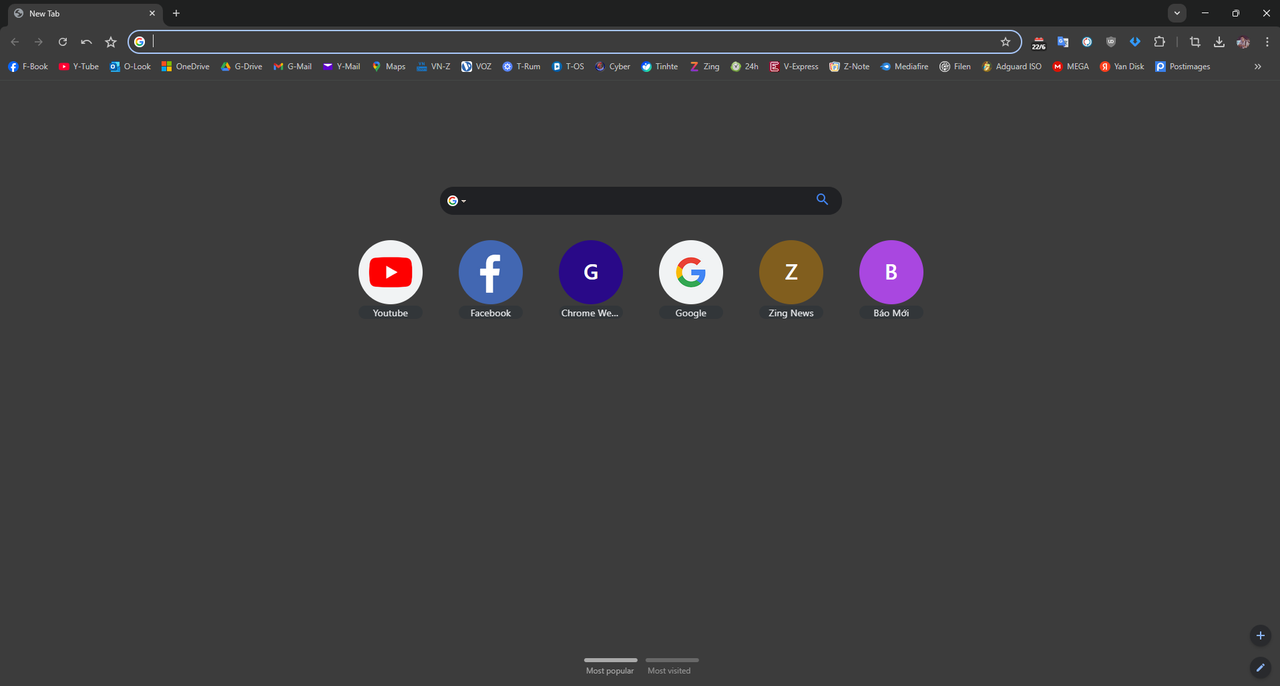Image resolution: width=1280 pixels, height=686 pixels.
Task: Open the G-Mail bookmark
Action: pos(293,66)
